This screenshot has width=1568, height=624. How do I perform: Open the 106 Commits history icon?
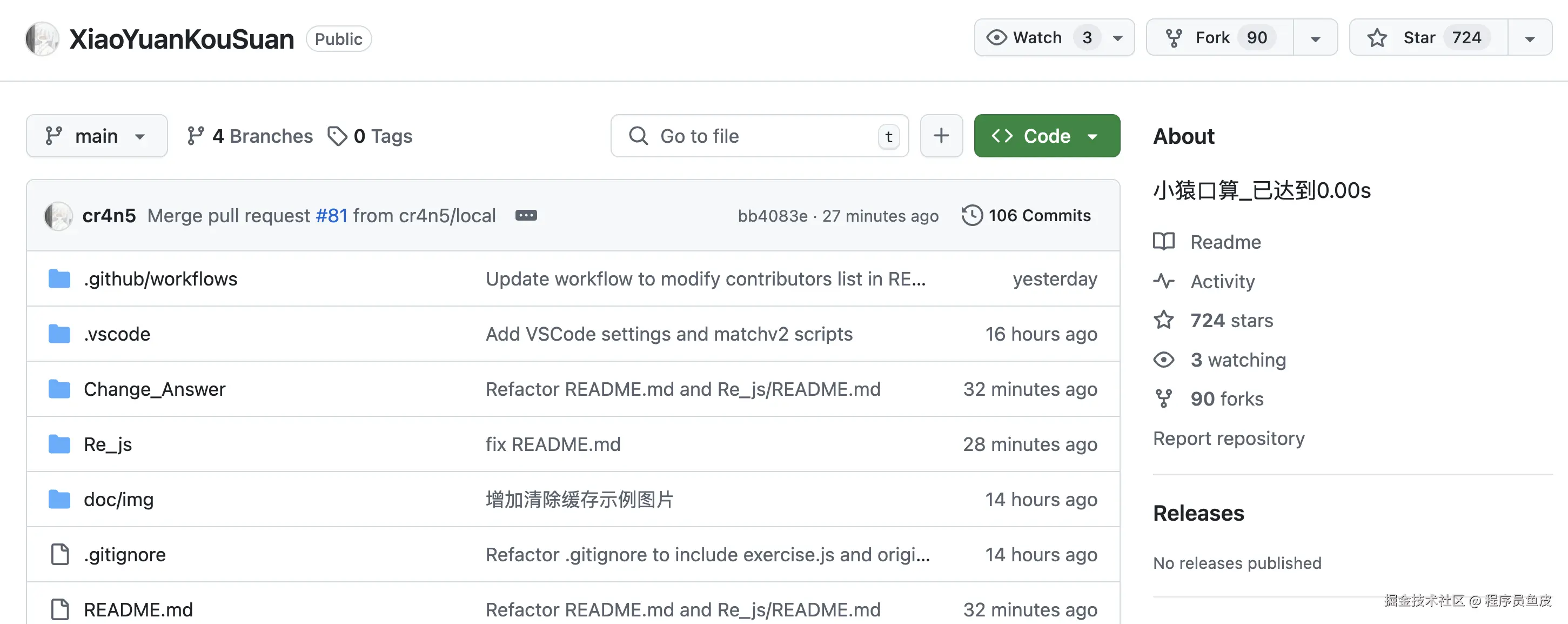pos(971,215)
